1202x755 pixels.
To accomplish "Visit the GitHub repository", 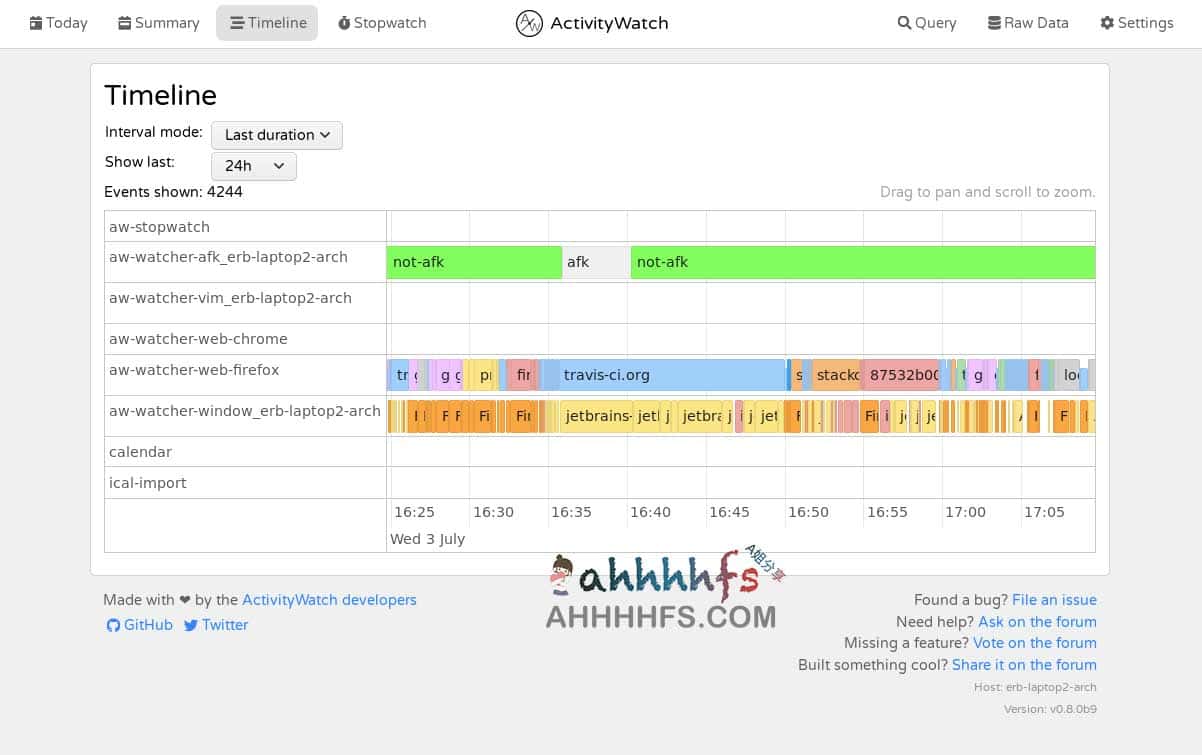I will pyautogui.click(x=139, y=624).
